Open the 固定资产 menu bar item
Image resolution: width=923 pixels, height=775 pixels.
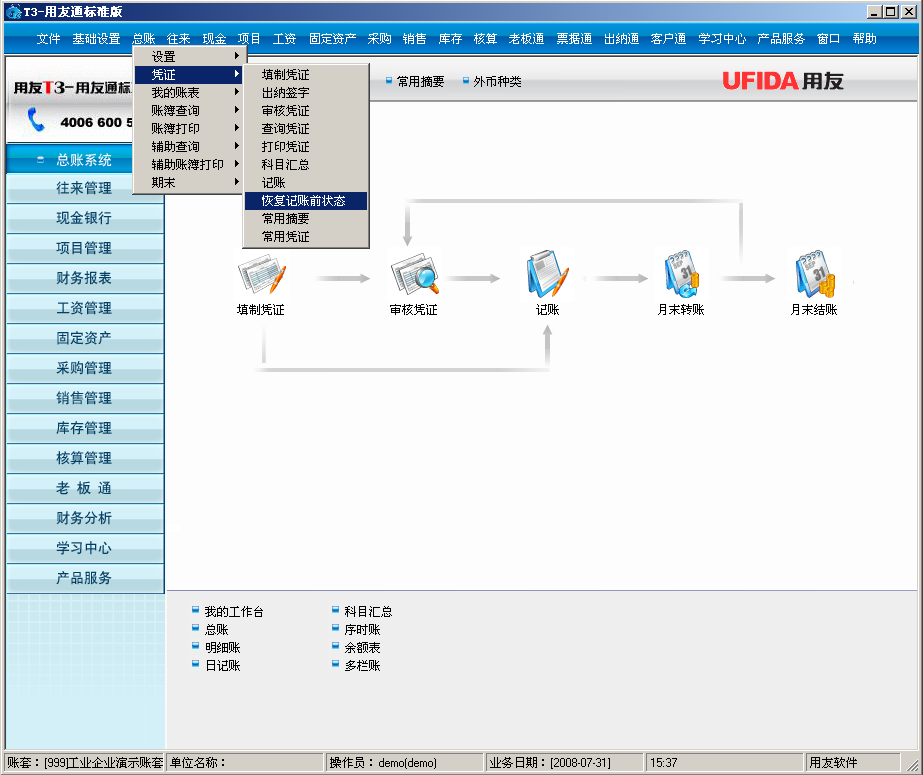pos(333,39)
